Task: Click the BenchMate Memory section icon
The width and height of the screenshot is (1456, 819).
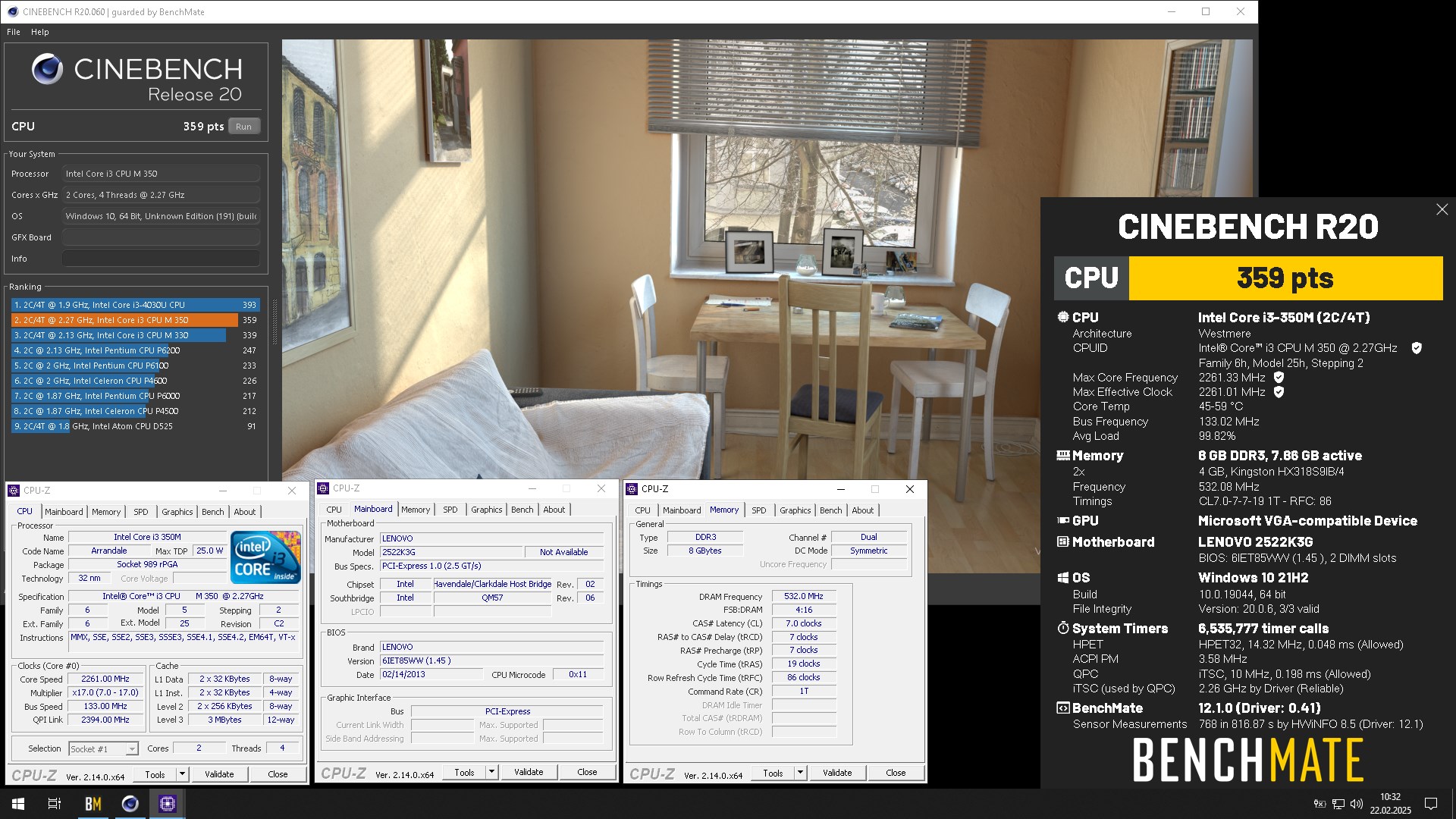Action: pyautogui.click(x=1063, y=456)
